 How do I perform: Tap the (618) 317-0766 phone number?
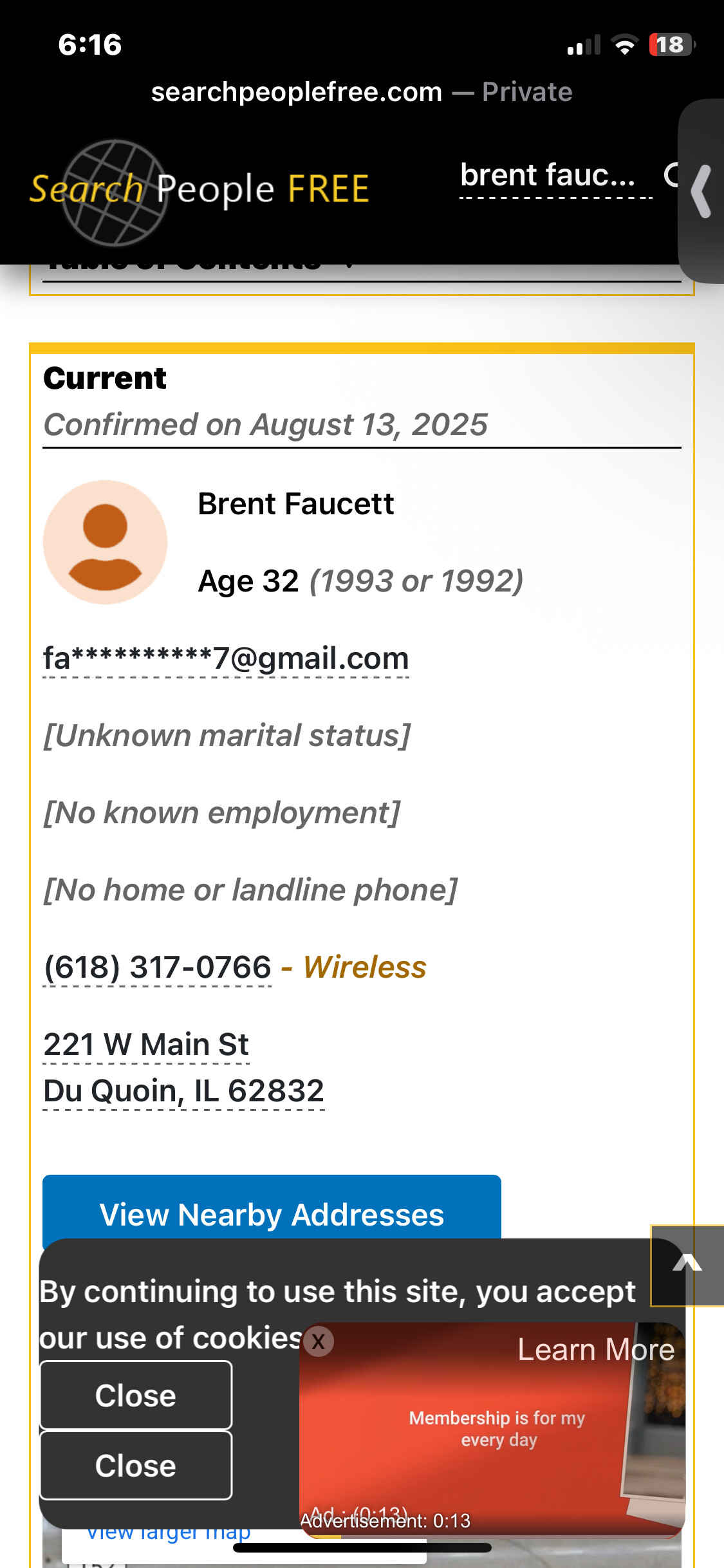pyautogui.click(x=158, y=967)
